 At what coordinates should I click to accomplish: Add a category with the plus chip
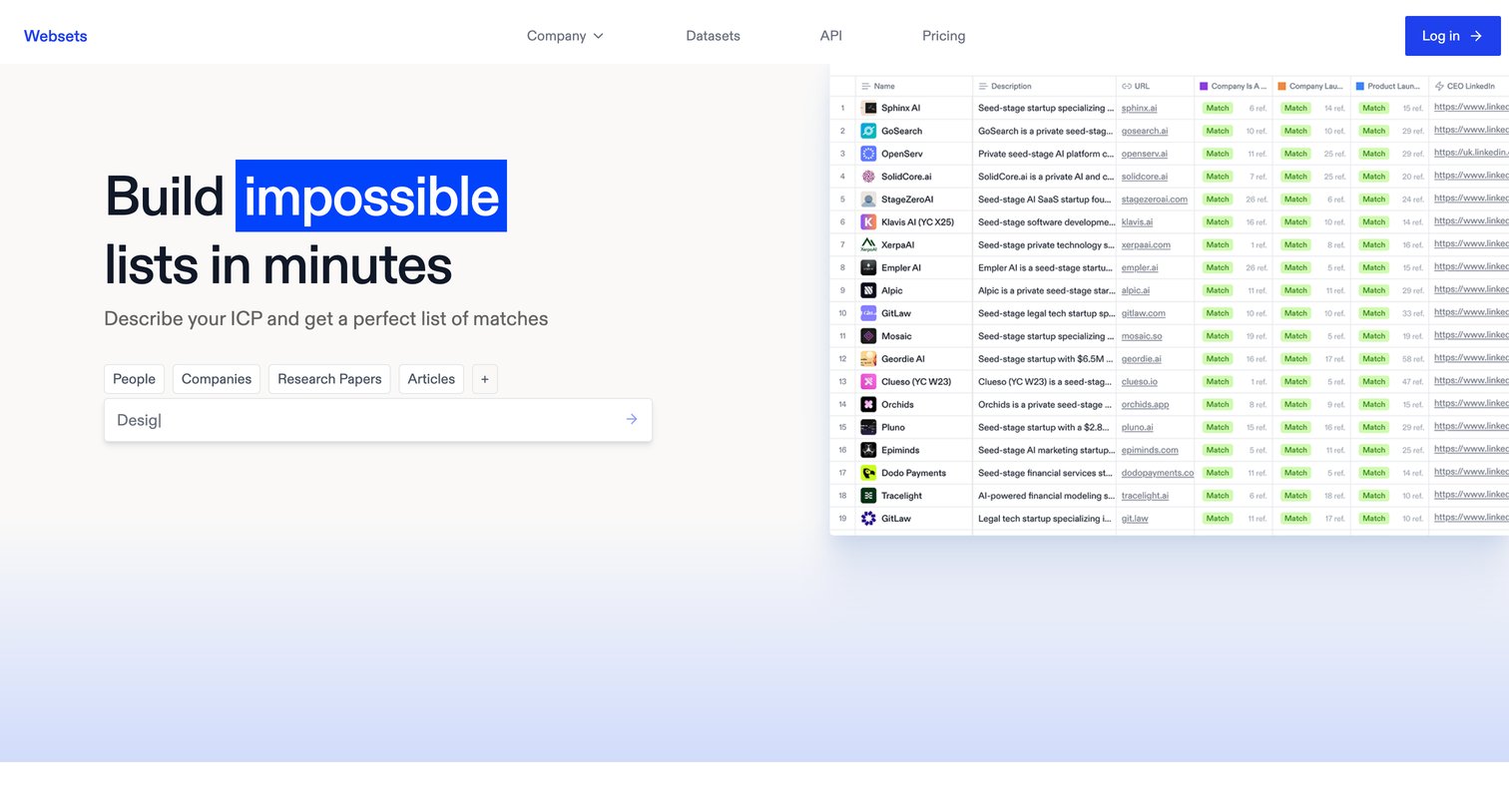click(x=485, y=379)
